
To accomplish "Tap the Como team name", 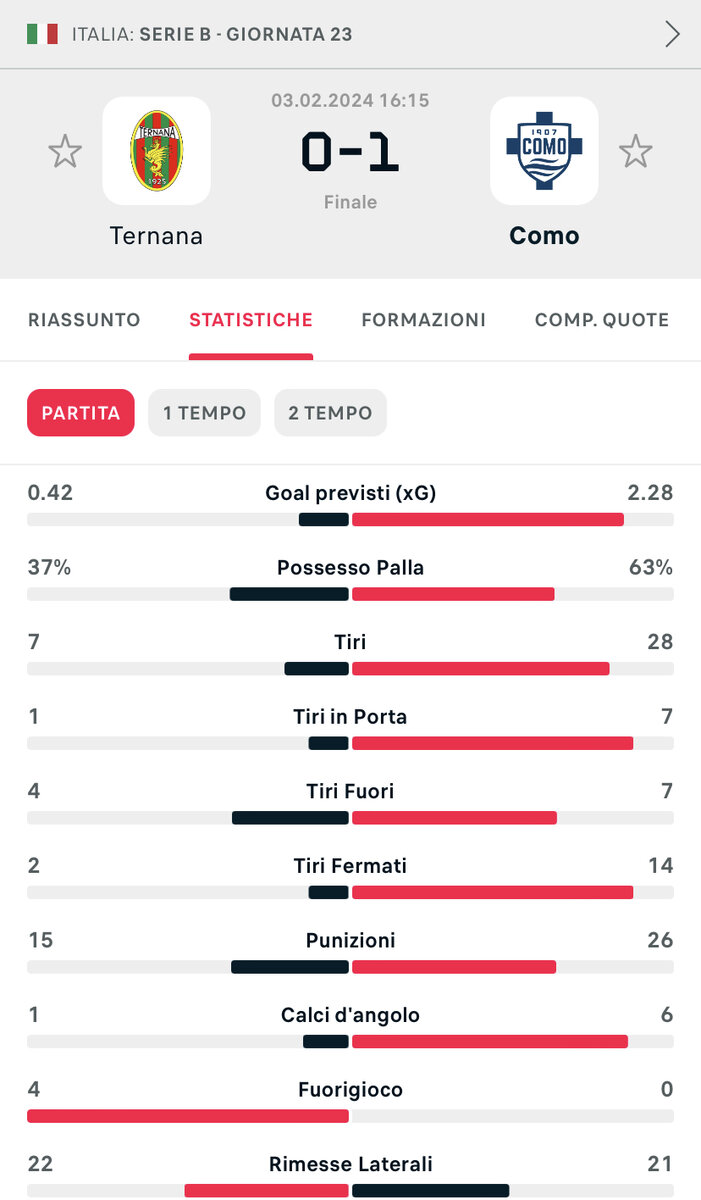I will 544,236.
